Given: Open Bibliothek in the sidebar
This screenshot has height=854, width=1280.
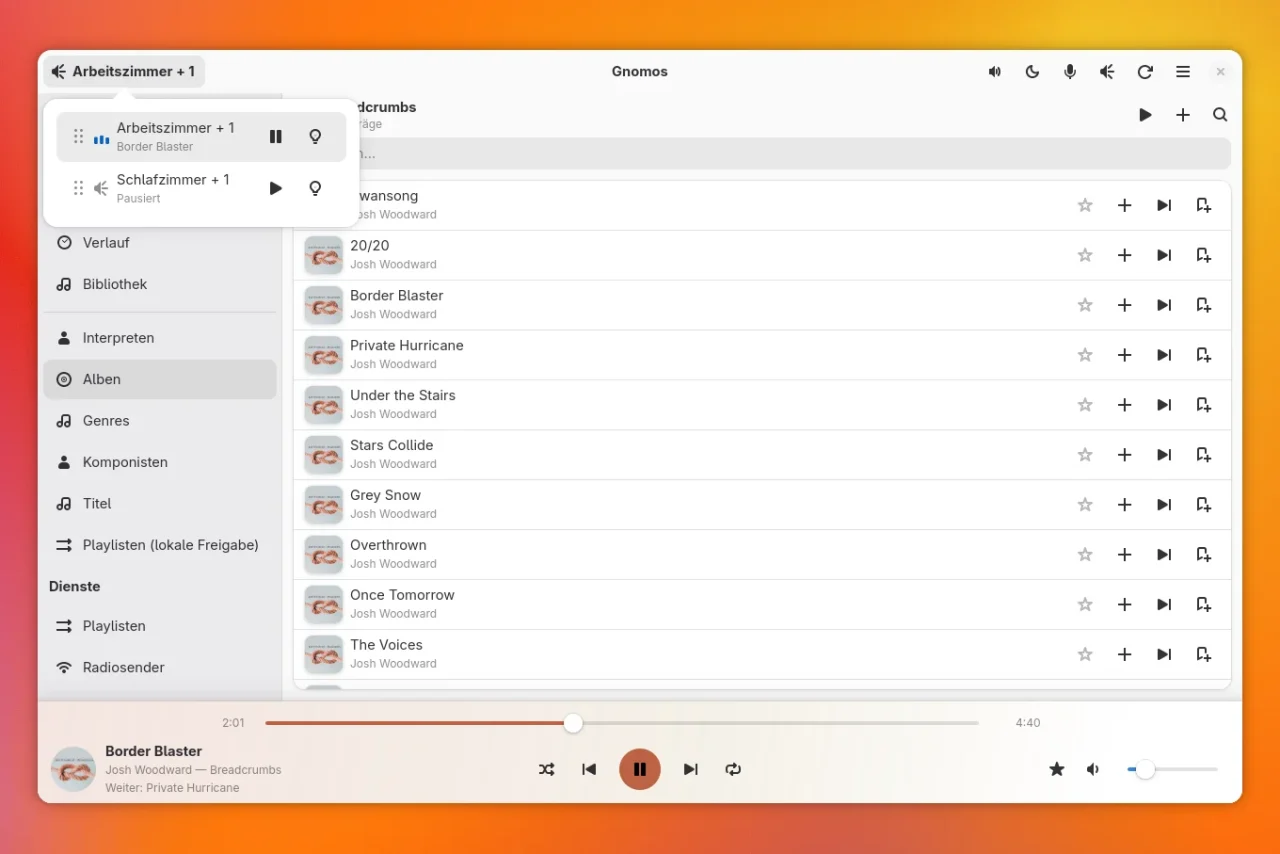Looking at the screenshot, I should pyautogui.click(x=160, y=284).
